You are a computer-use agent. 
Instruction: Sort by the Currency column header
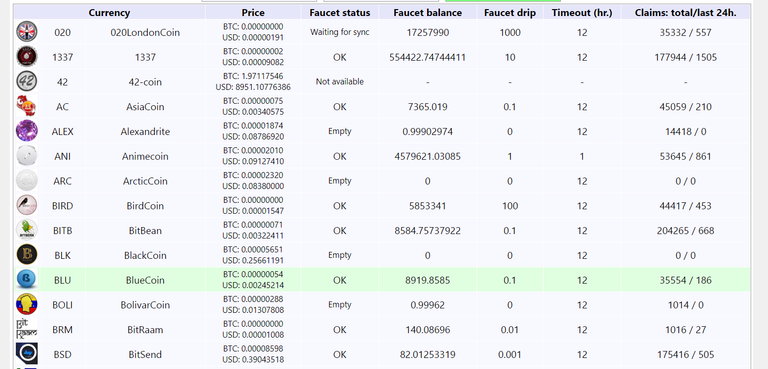[109, 13]
